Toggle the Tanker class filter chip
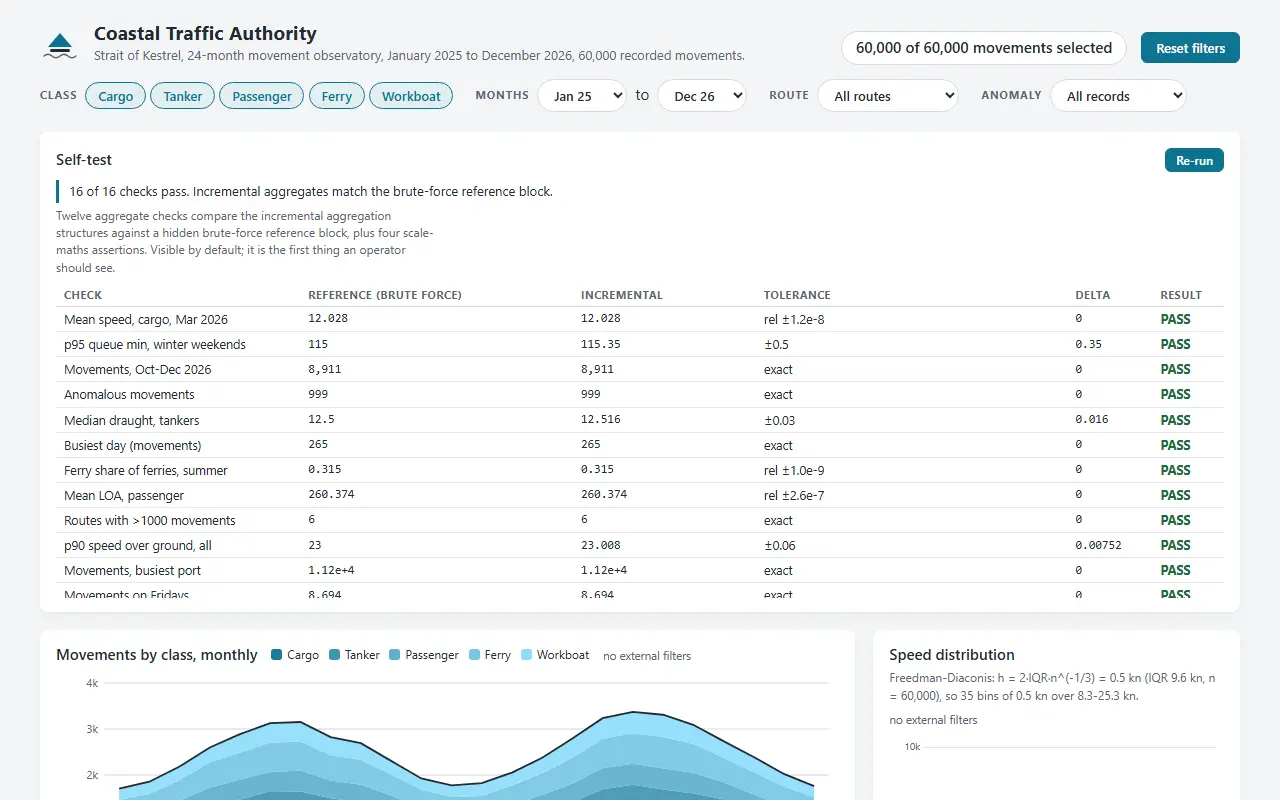This screenshot has width=1280, height=800. click(x=183, y=96)
